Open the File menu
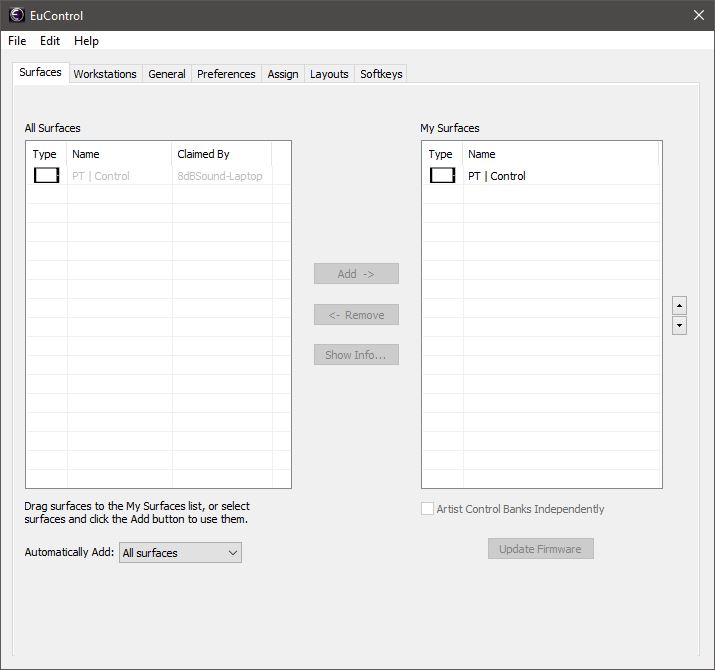Image resolution: width=715 pixels, height=670 pixels. 17,41
